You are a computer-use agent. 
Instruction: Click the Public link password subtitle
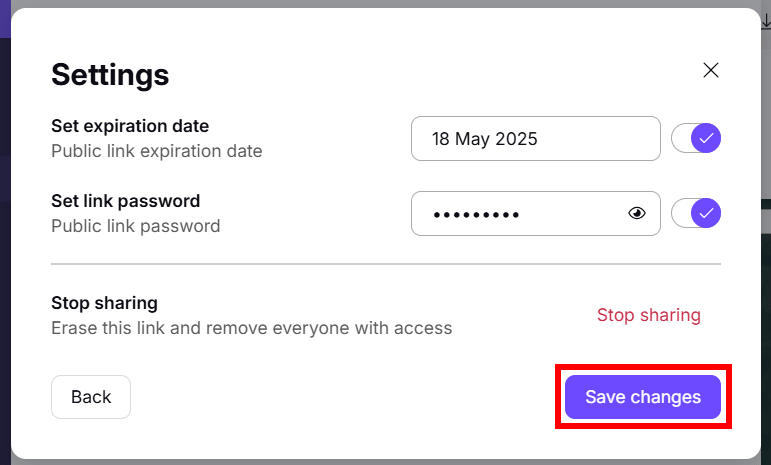click(x=135, y=226)
